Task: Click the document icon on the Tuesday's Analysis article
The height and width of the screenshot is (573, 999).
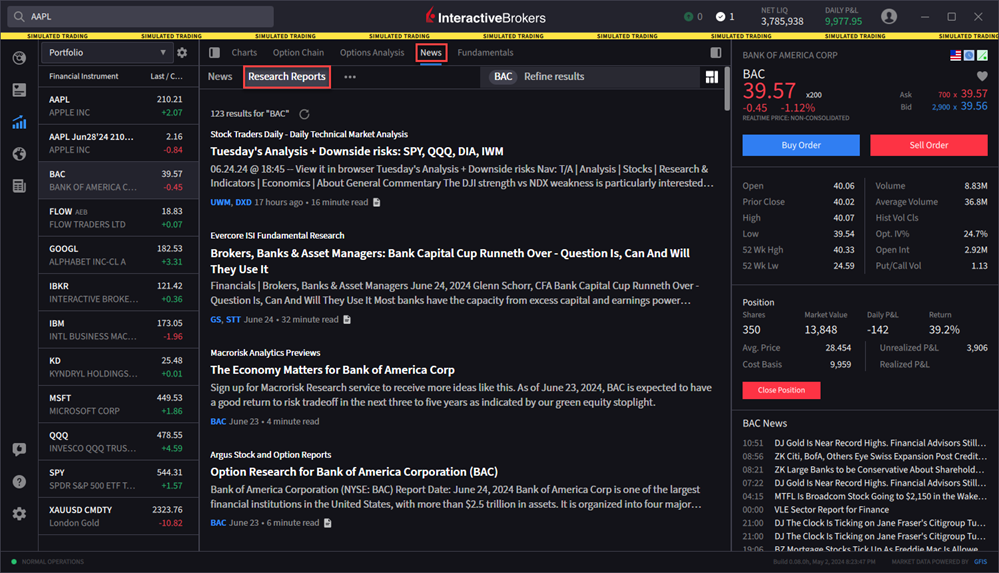Action: tap(377, 203)
